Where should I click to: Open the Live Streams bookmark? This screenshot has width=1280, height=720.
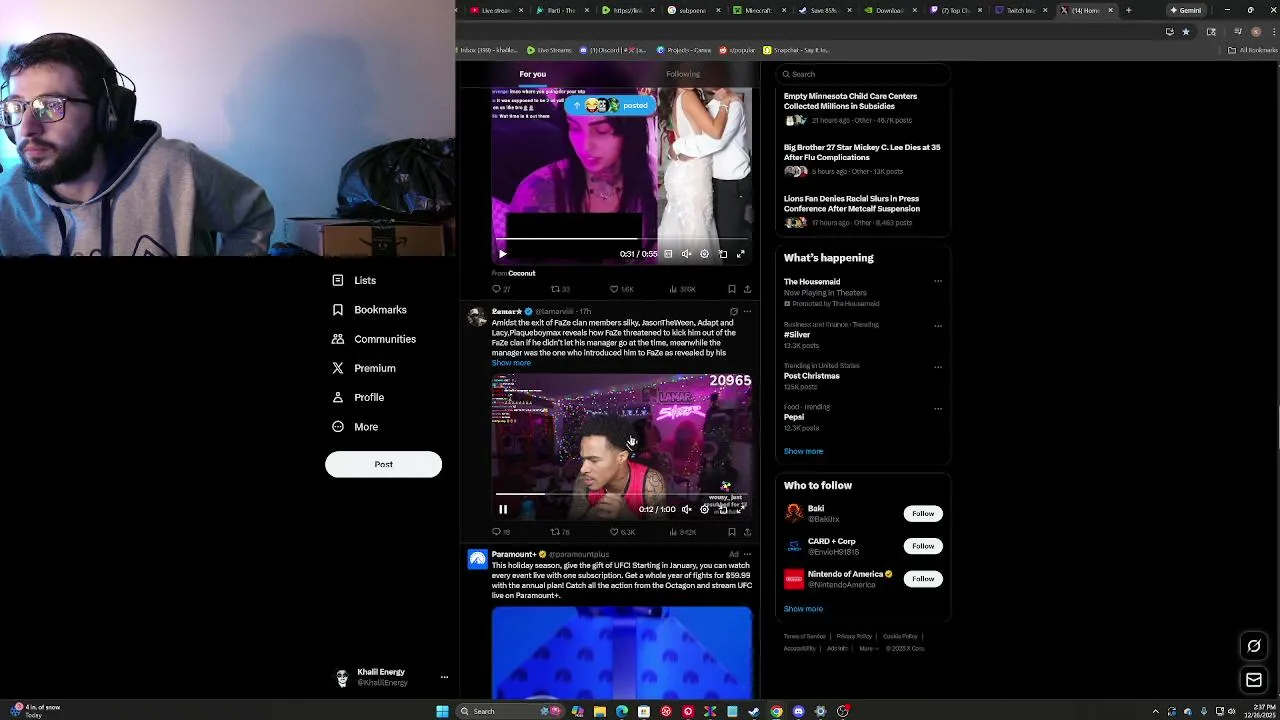coord(549,50)
